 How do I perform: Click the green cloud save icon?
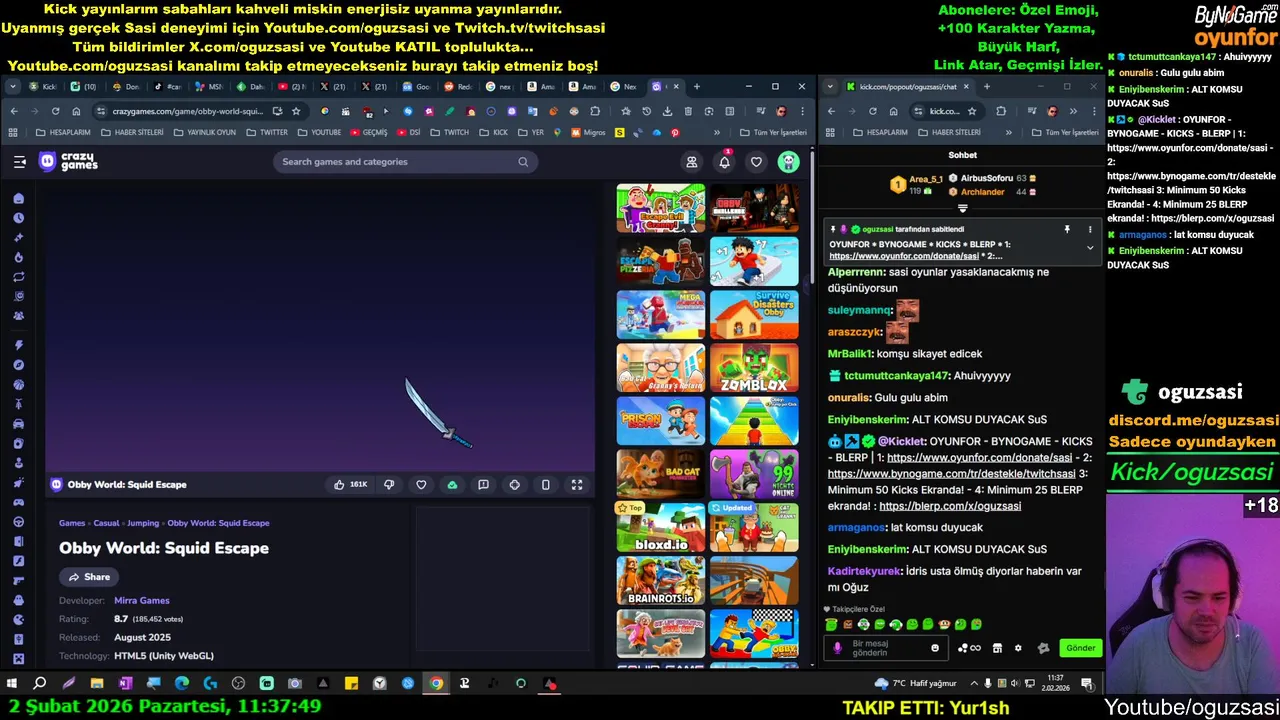tap(452, 485)
